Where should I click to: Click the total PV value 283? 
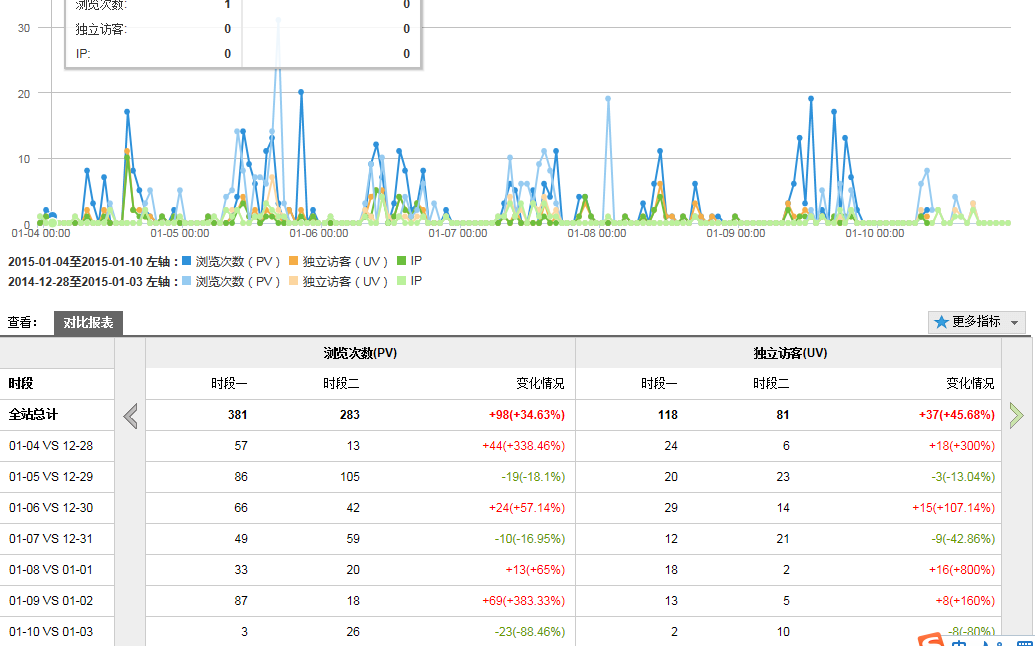click(350, 415)
